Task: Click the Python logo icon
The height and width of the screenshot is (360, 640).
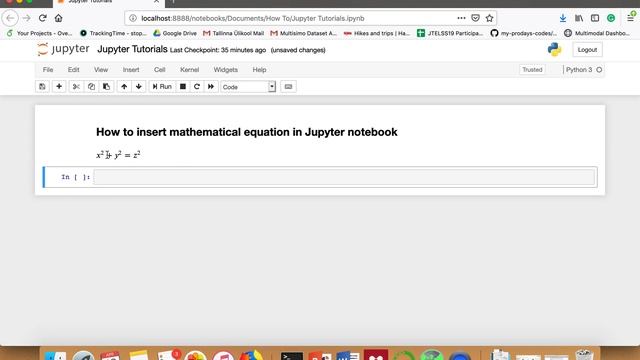Action: (554, 49)
